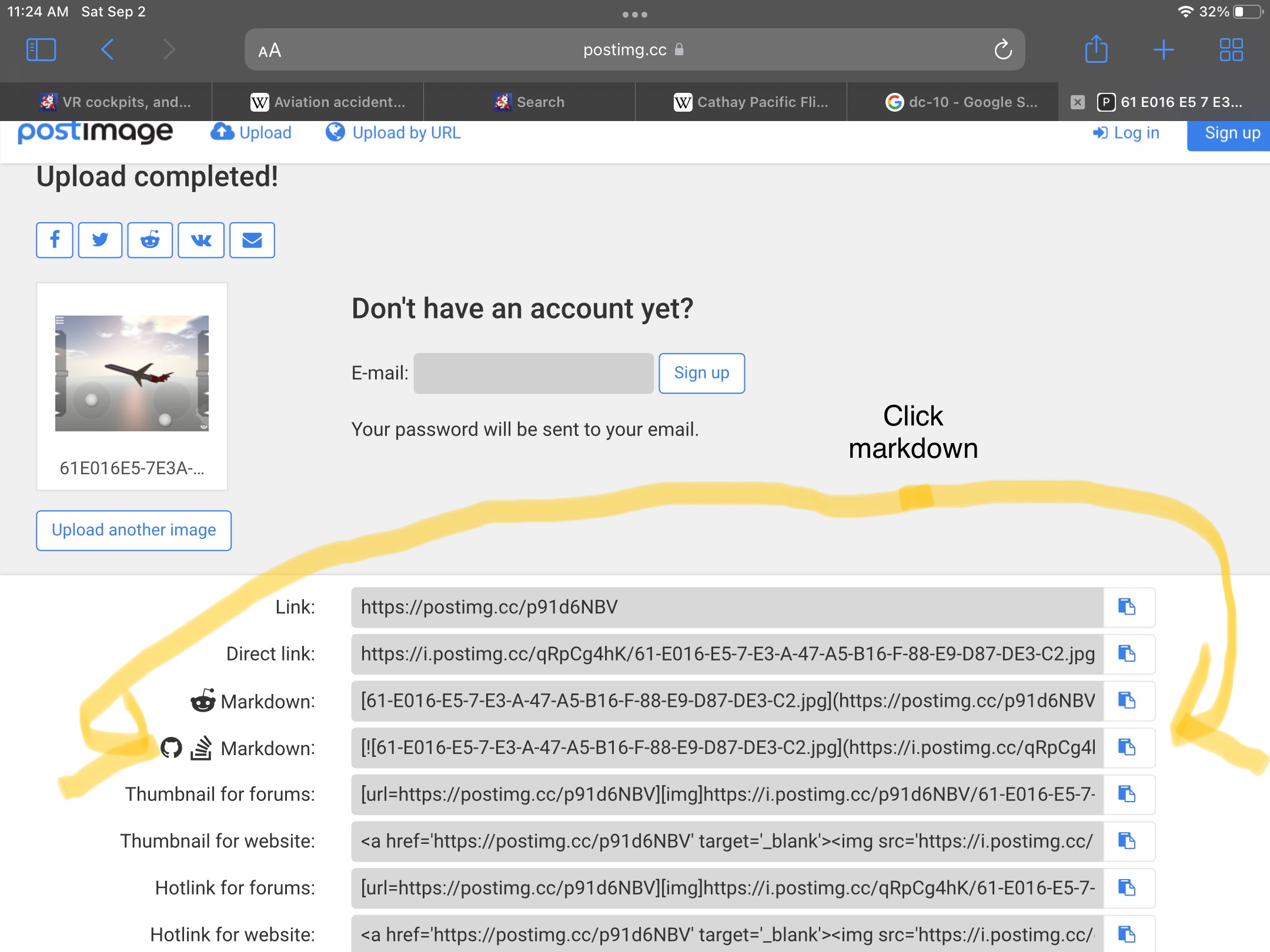Screen dimensions: 1270x952
Task: Copy the GitHub Markdown code
Action: pos(1127,747)
